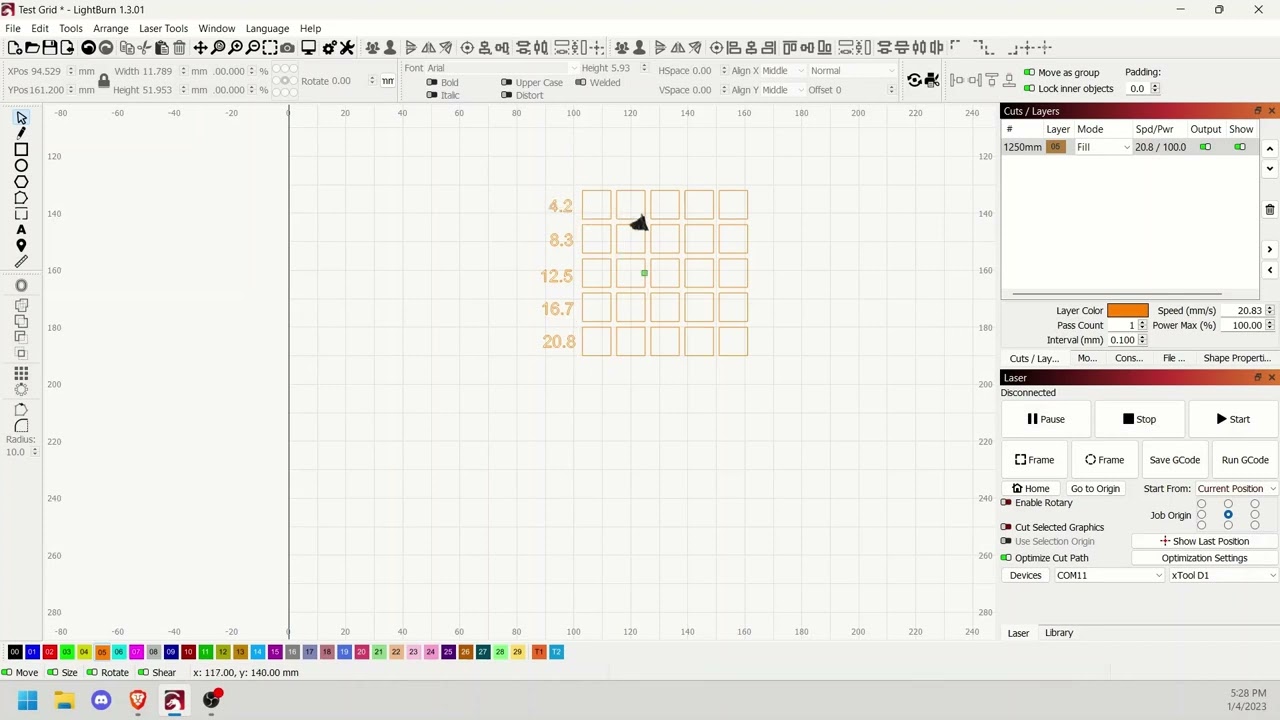Toggle Italic font switch
The image size is (1280, 720).
(432, 95)
